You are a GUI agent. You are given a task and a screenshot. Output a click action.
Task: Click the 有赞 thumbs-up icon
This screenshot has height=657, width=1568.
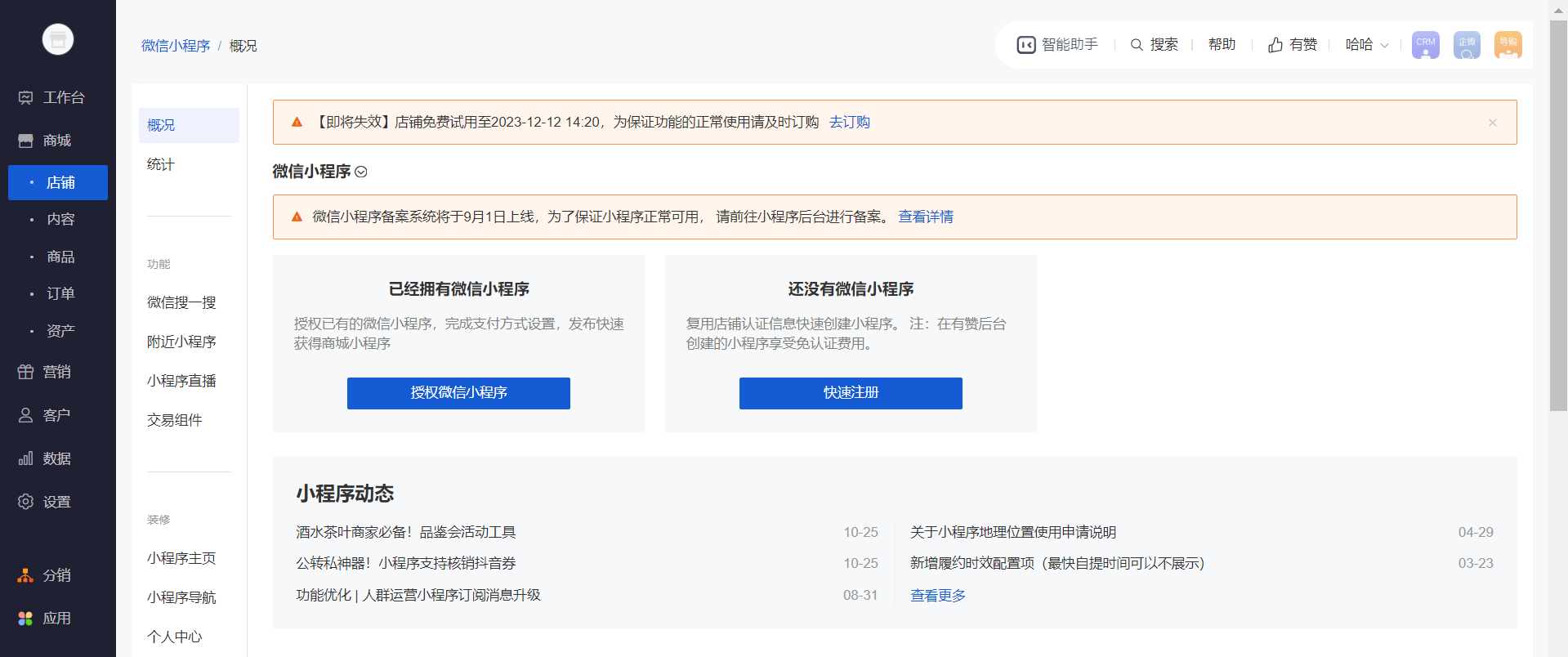(x=1275, y=45)
